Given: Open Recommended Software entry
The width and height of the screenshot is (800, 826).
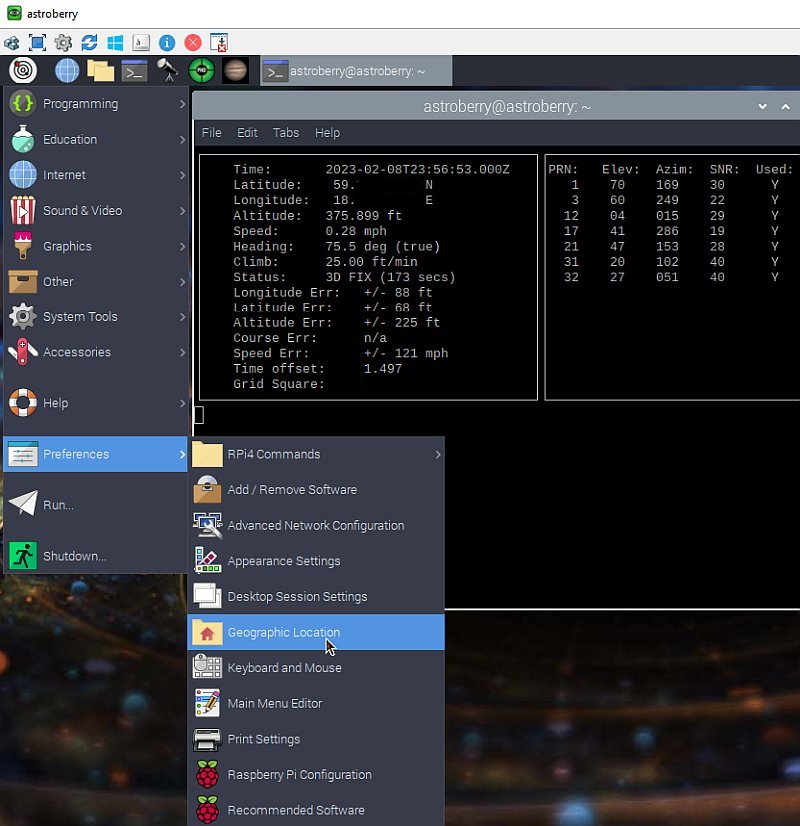Looking at the screenshot, I should pos(316,810).
